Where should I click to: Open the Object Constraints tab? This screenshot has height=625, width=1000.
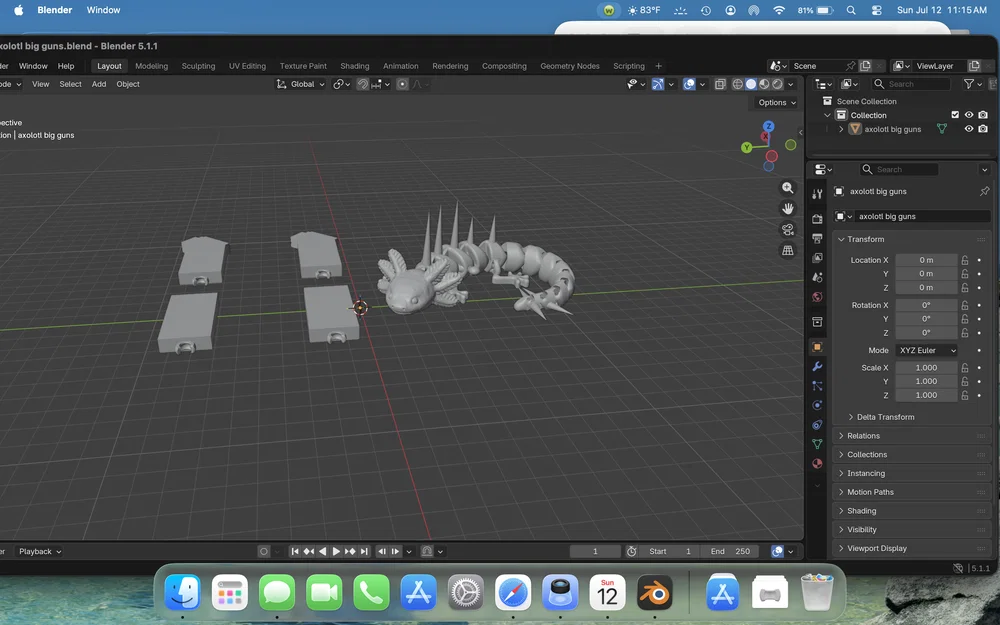click(817, 425)
